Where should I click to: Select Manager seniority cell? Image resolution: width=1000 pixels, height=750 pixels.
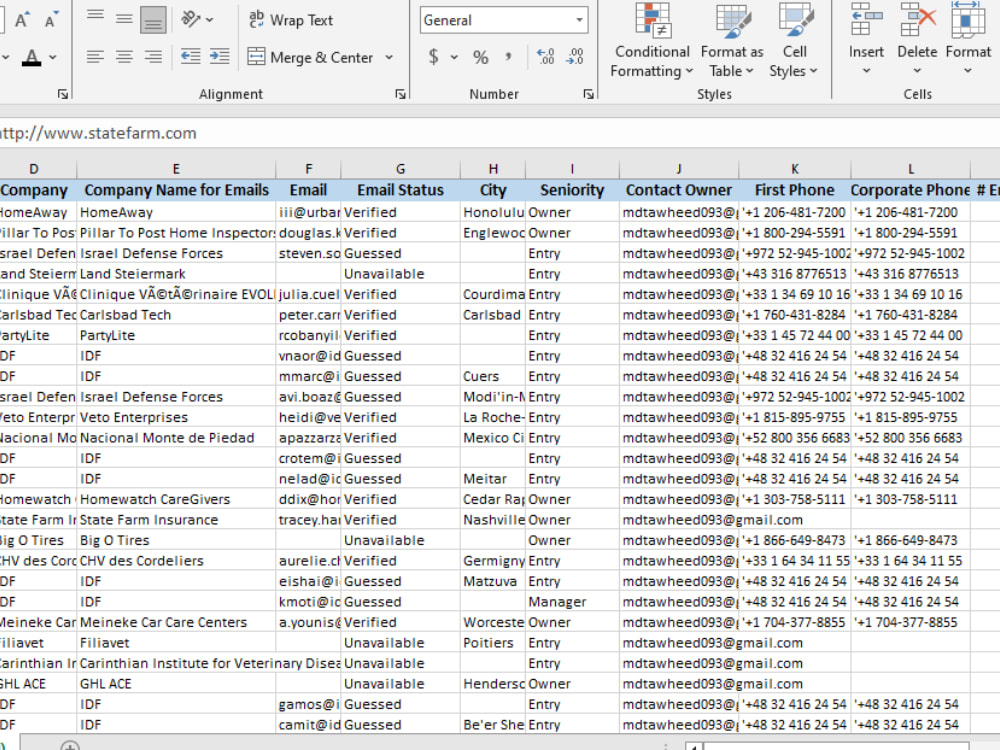[x=572, y=602]
